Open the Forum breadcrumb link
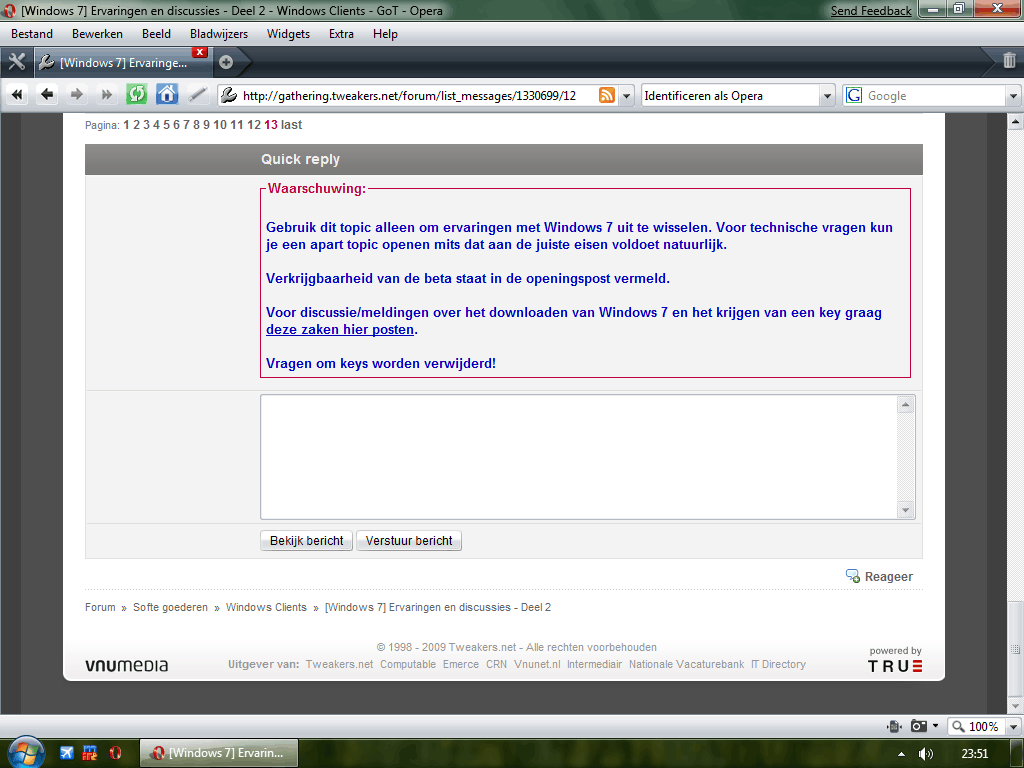1024x768 pixels. pos(100,607)
